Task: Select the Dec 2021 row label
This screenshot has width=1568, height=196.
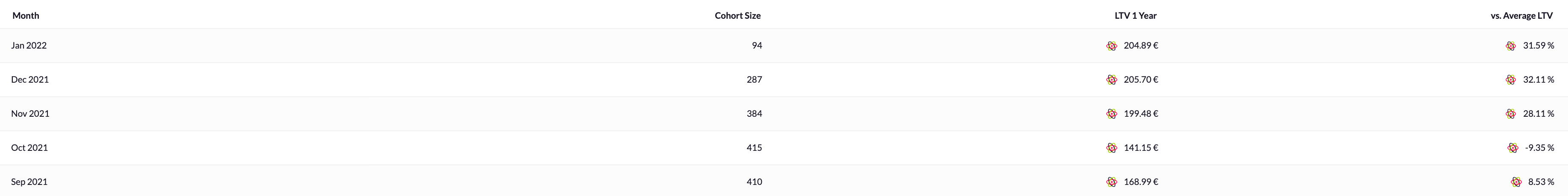Action: [x=30, y=80]
